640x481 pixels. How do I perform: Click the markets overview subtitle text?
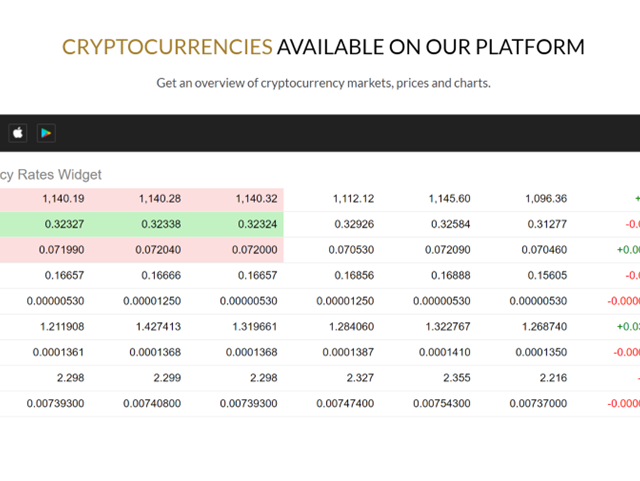(323, 83)
